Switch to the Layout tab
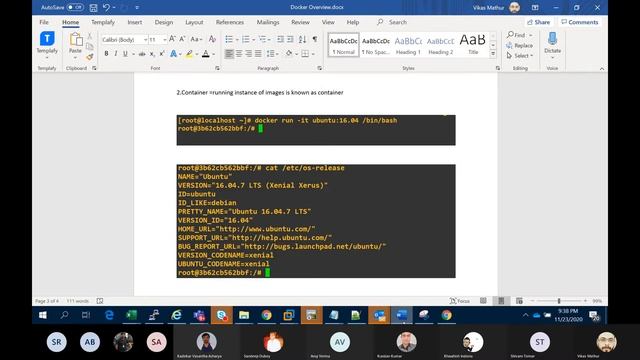640x360 pixels. (x=194, y=22)
